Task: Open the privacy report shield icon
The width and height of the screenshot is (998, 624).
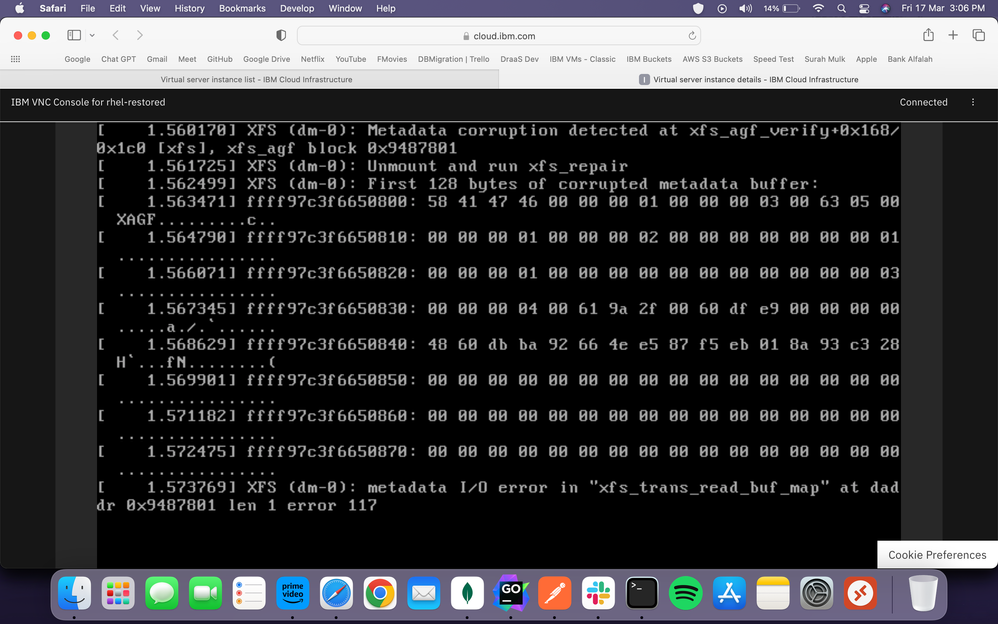Action: point(281,35)
